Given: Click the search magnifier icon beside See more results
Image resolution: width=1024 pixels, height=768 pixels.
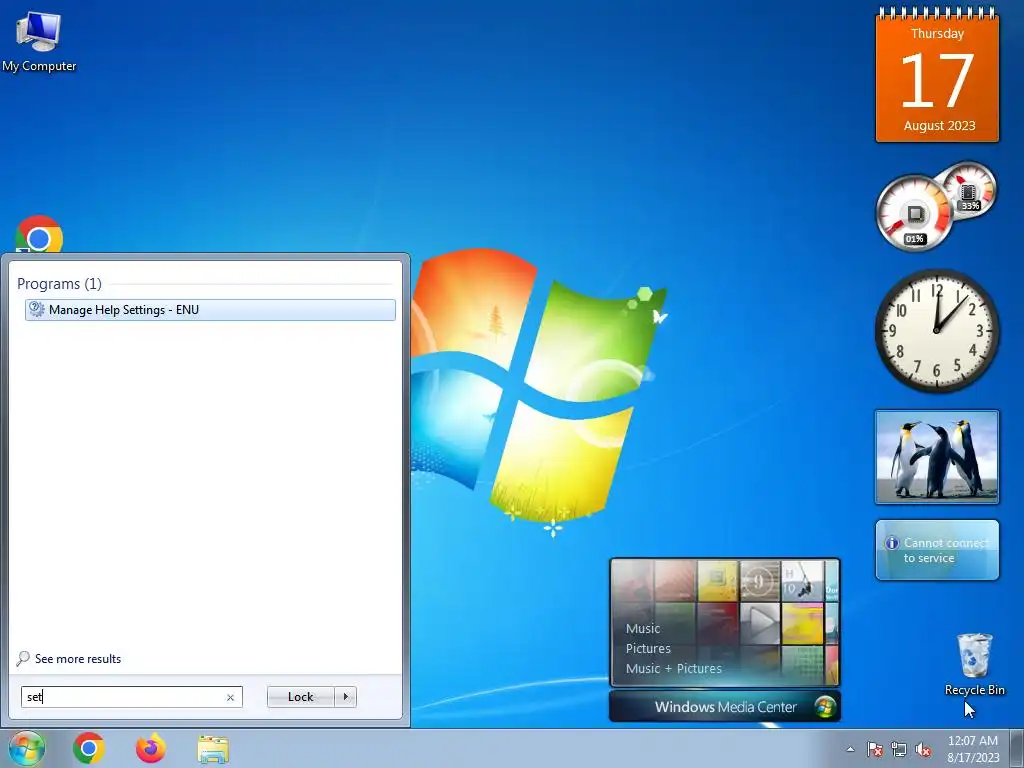Looking at the screenshot, I should pyautogui.click(x=24, y=658).
